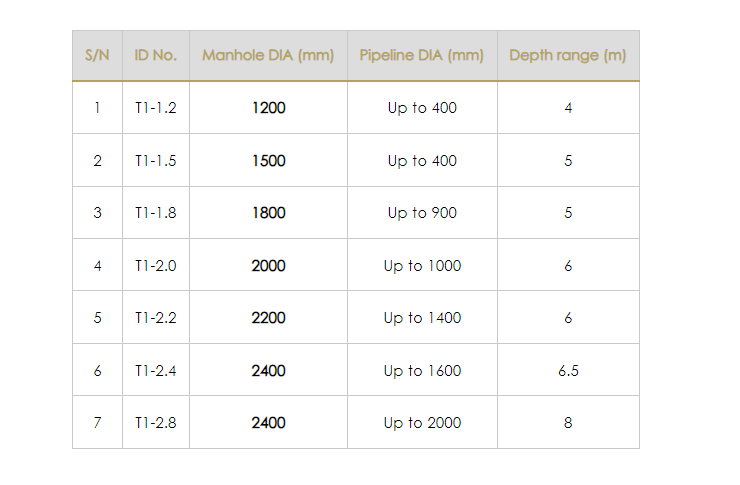Select the Up to 2000 pipeline cell
The width and height of the screenshot is (740, 485).
(422, 423)
